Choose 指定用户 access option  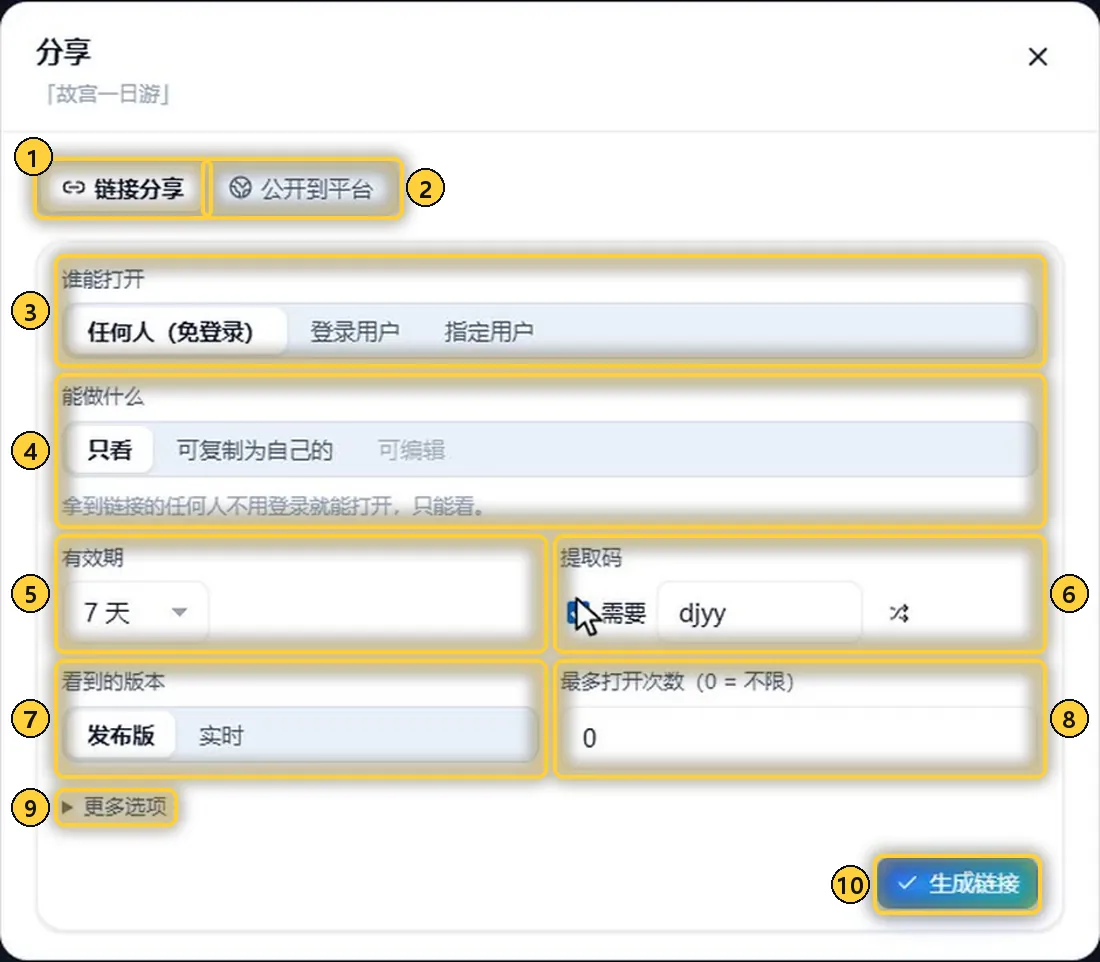coord(489,331)
